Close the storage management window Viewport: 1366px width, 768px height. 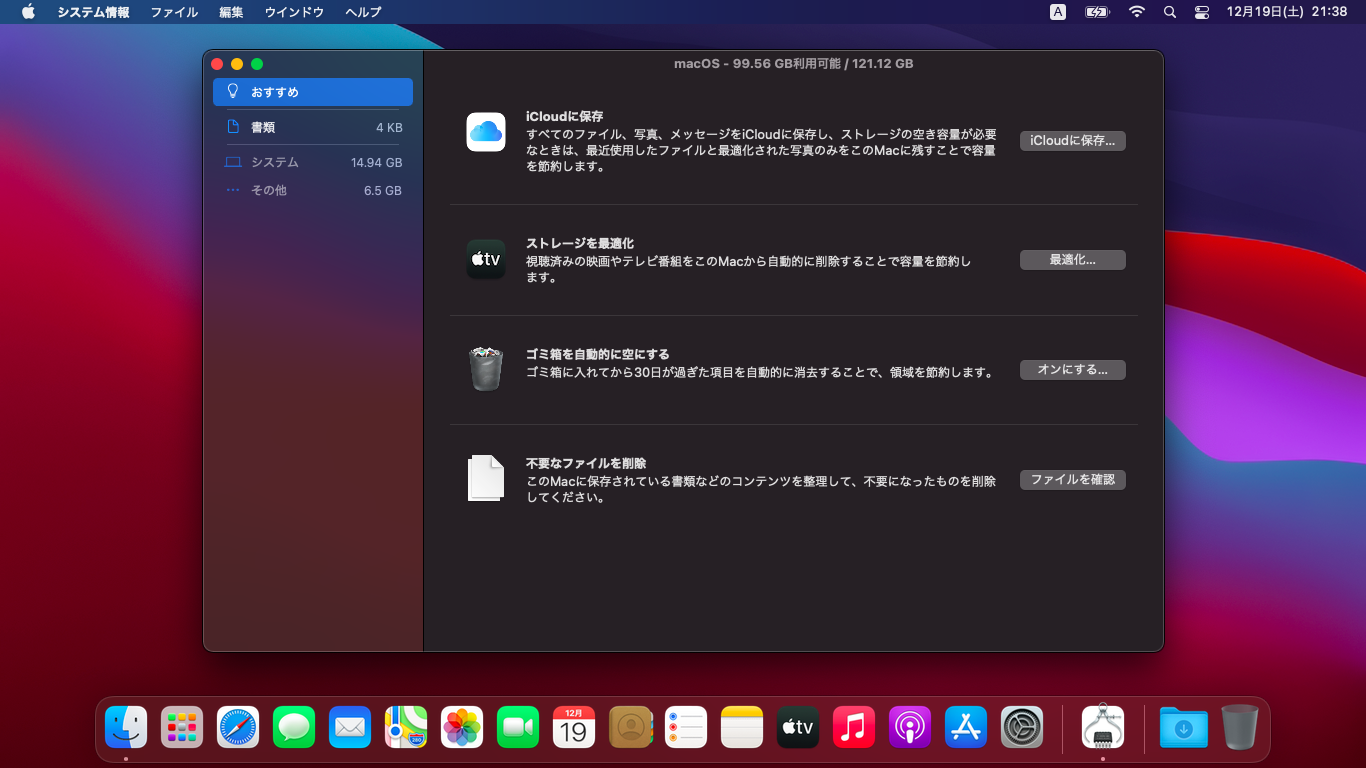(217, 64)
